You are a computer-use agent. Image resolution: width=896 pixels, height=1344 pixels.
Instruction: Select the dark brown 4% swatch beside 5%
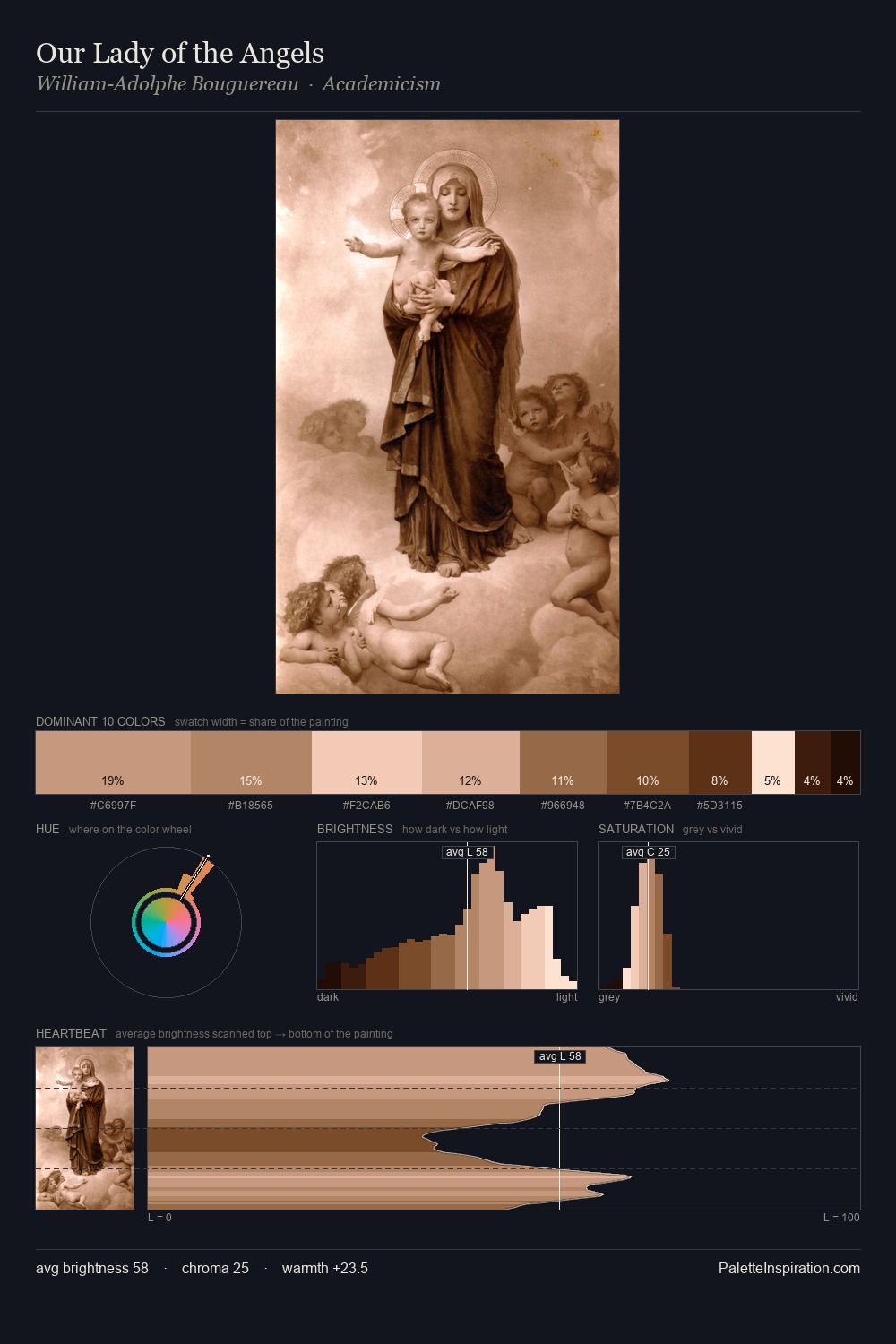813,762
